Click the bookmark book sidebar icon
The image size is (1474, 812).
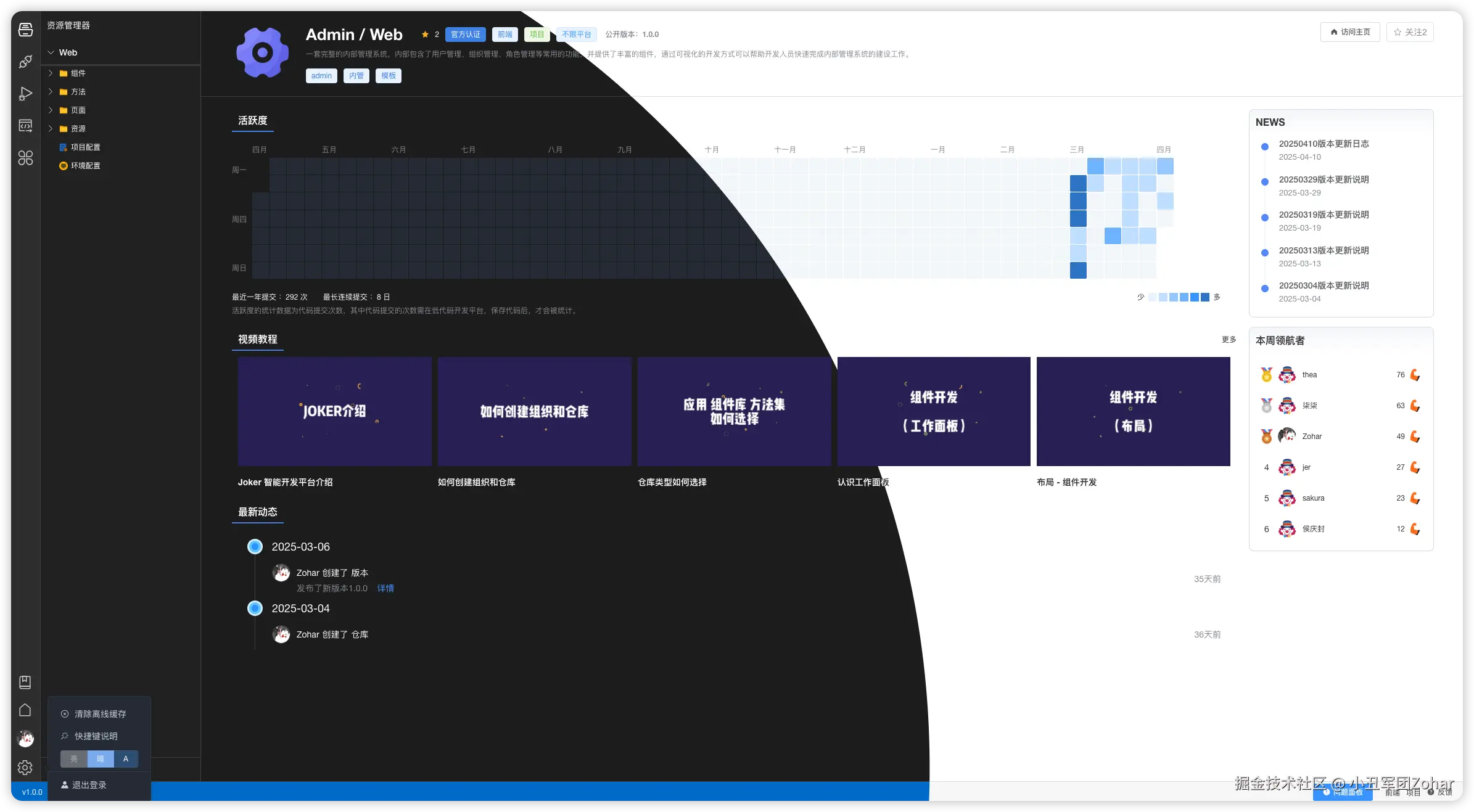point(25,682)
